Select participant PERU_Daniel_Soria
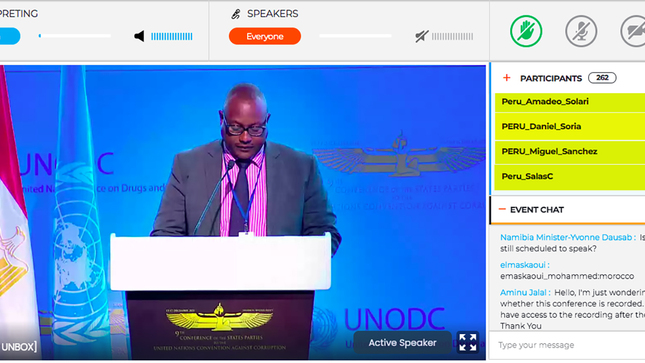The width and height of the screenshot is (645, 363). [x=570, y=127]
